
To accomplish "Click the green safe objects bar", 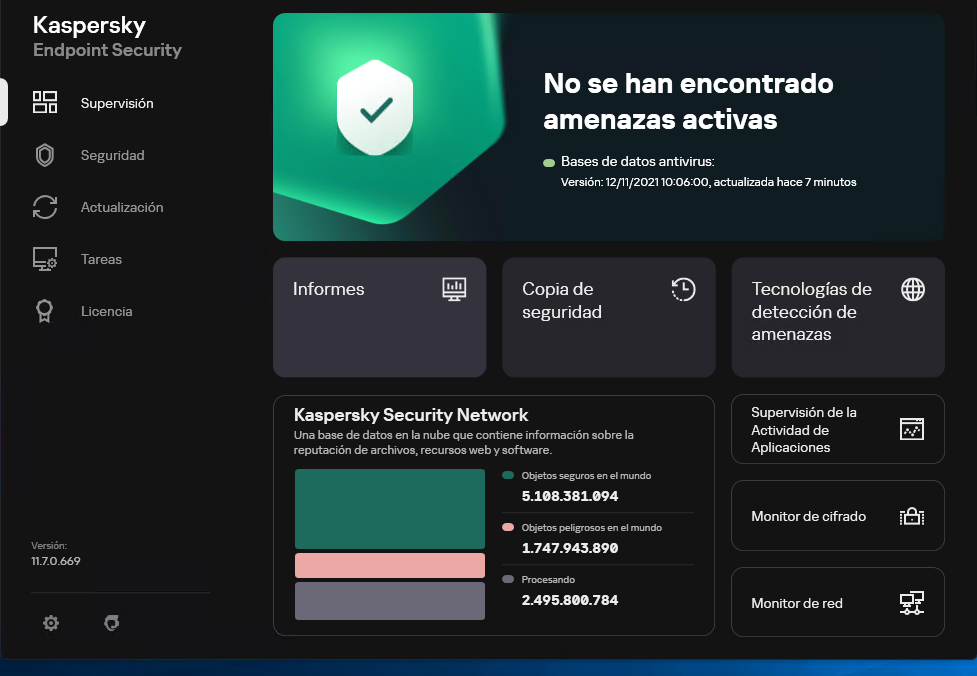I will pos(390,509).
